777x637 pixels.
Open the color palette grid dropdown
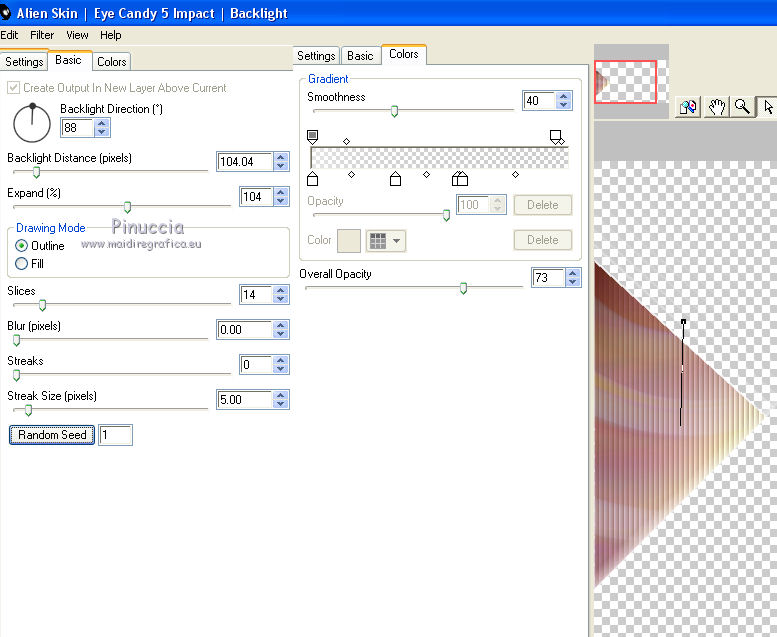(x=386, y=241)
